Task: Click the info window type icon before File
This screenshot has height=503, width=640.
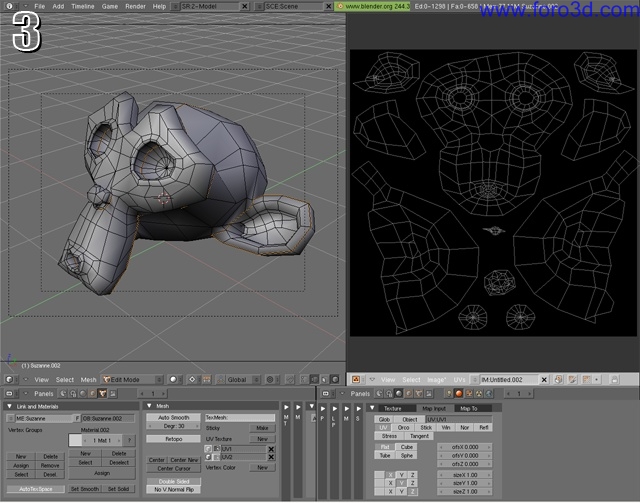Action: 9,6
